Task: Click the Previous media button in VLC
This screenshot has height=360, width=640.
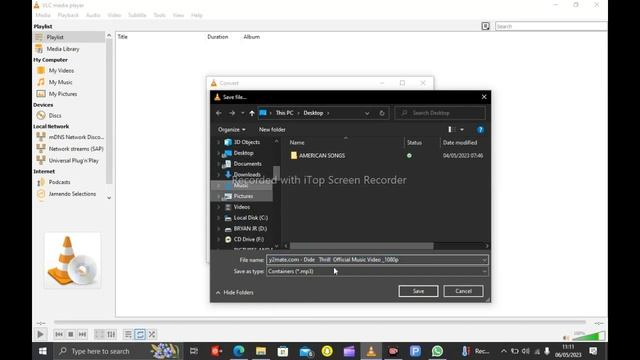Action: tap(59, 334)
